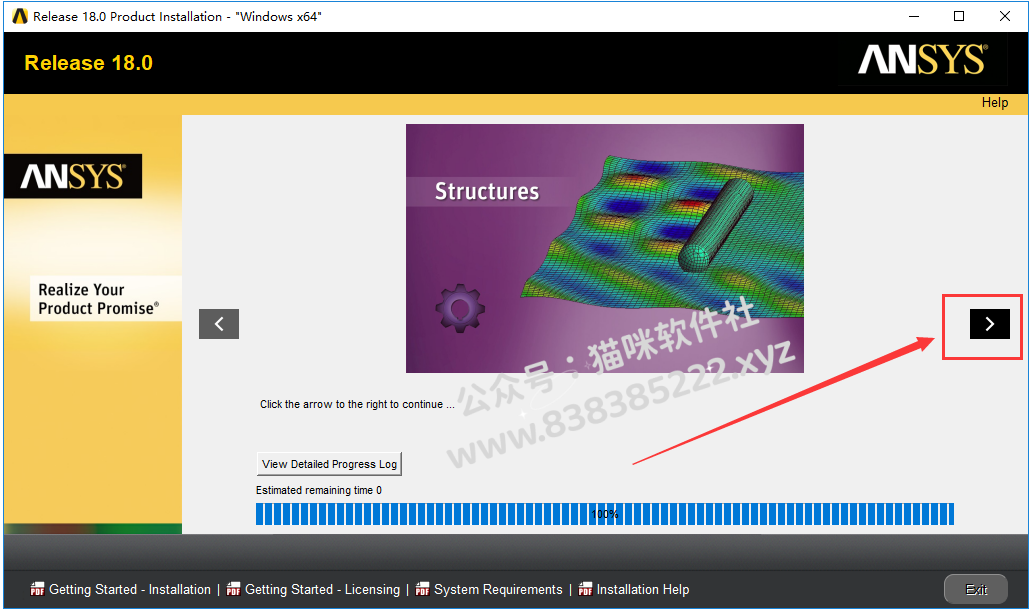Click the ANSYS logo in the left sidebar
1032x610 pixels.
[73, 176]
